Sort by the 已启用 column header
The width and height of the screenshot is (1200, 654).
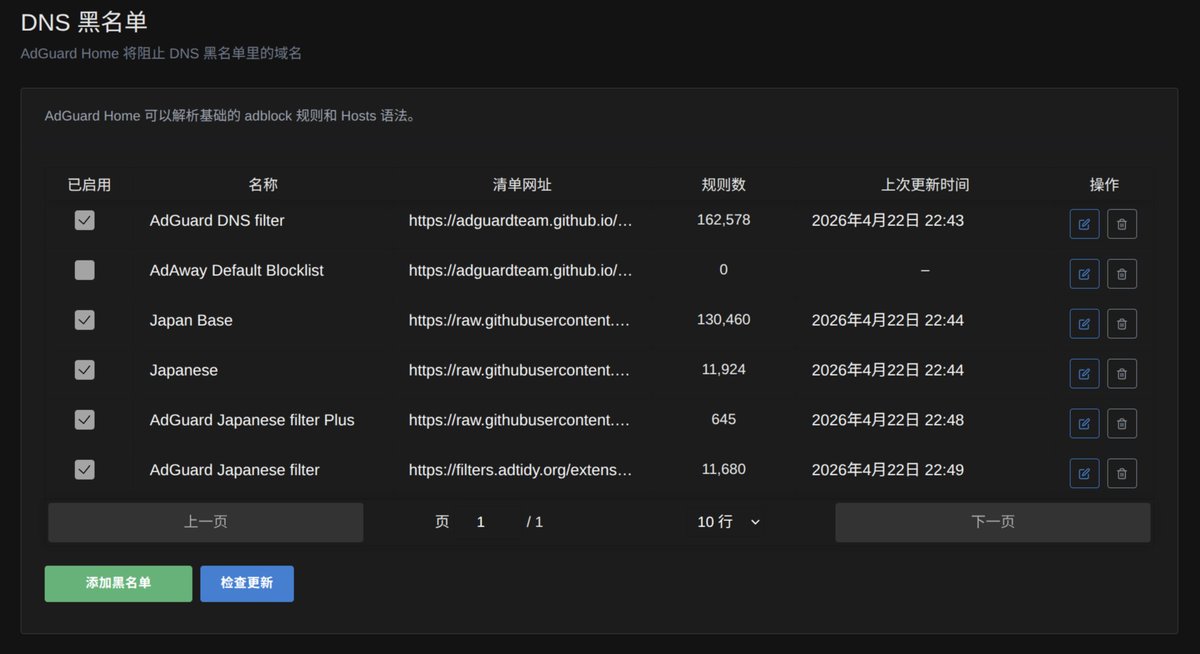coord(89,185)
